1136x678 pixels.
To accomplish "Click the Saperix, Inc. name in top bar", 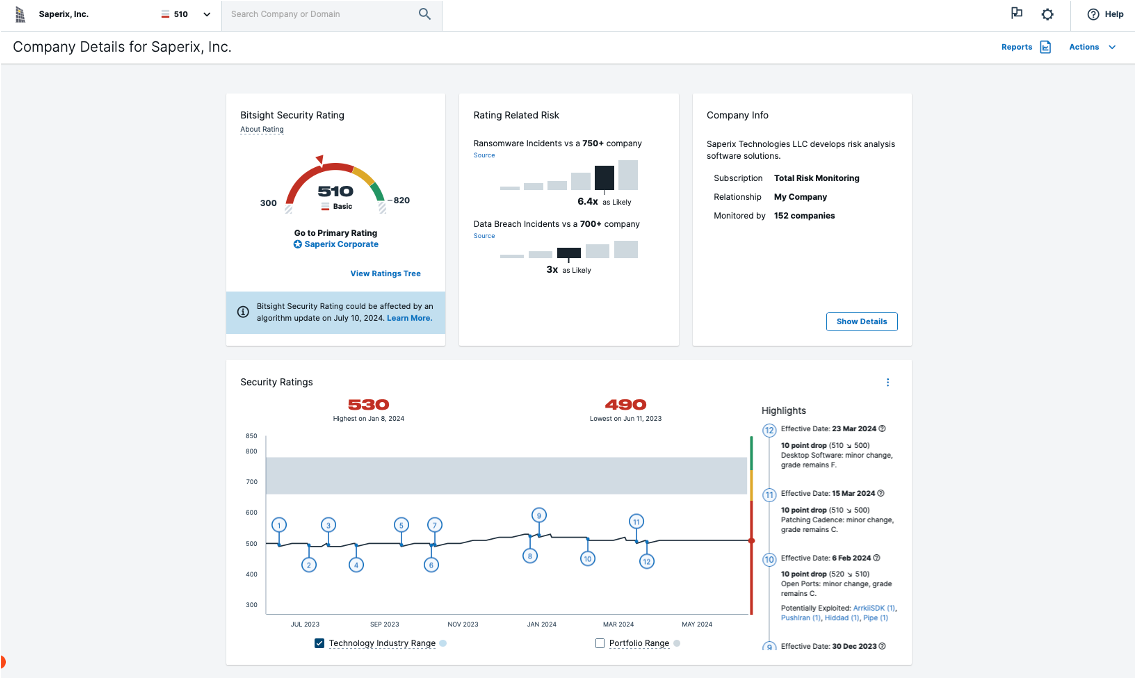I will 64,14.
